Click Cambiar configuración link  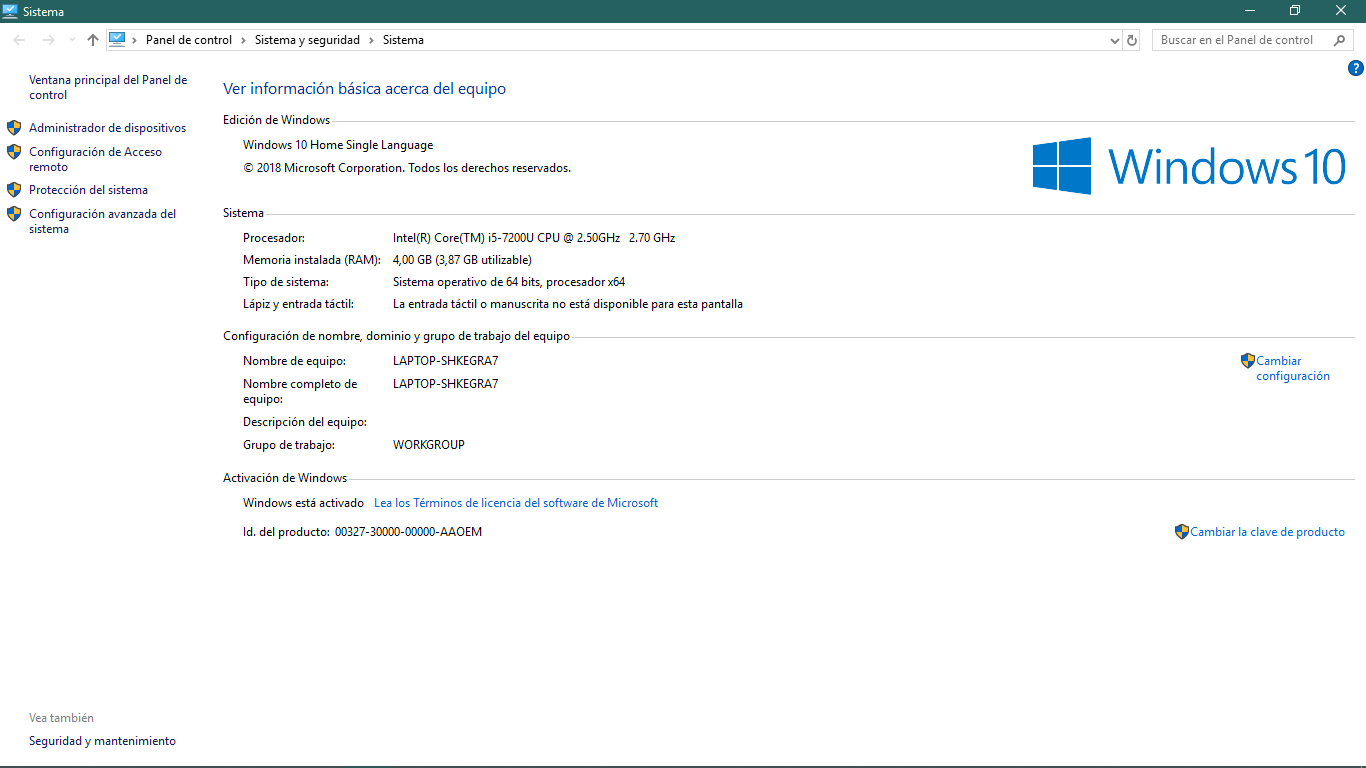[x=1293, y=368]
